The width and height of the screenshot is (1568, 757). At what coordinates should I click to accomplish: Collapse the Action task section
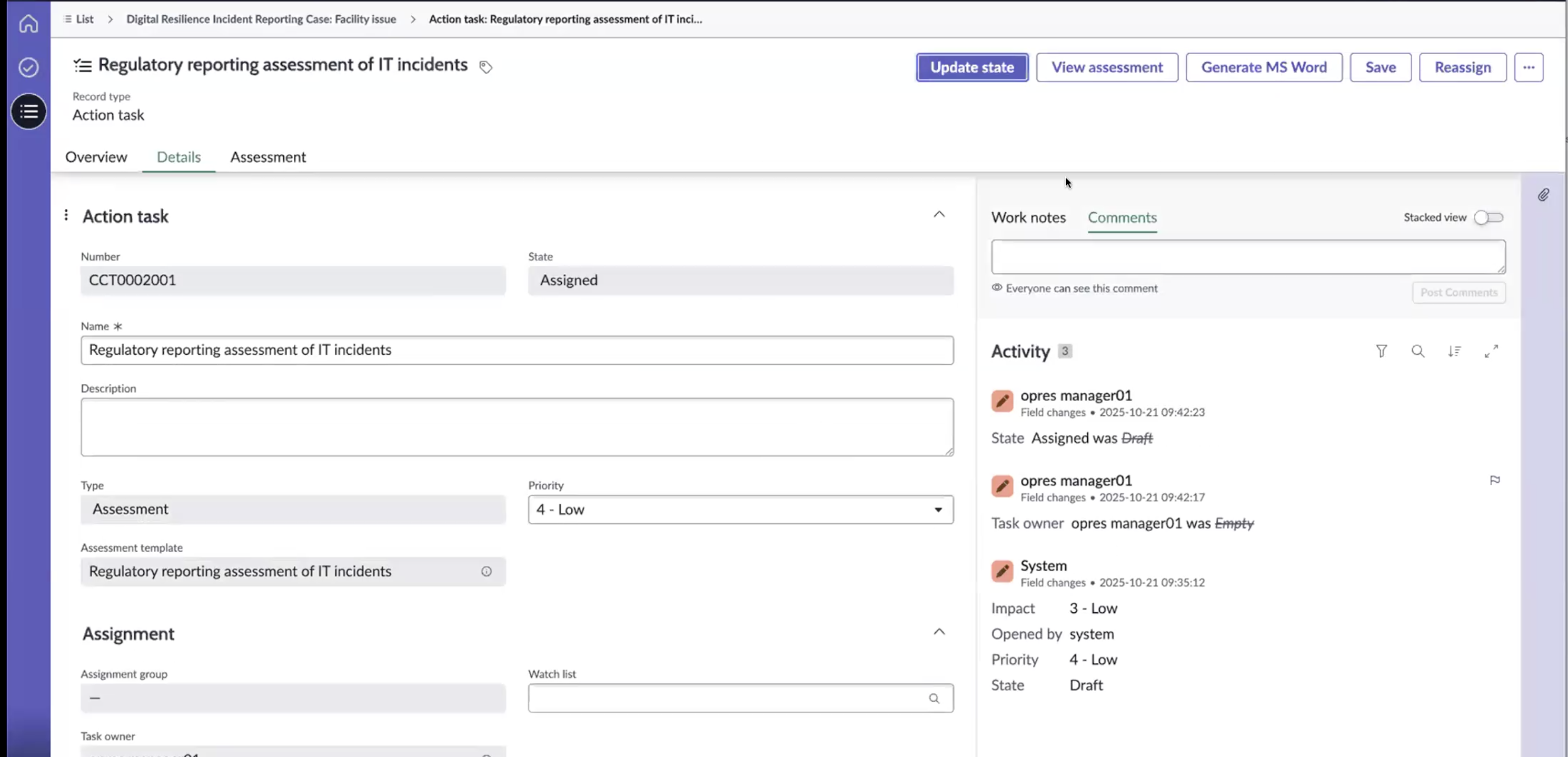click(x=939, y=214)
